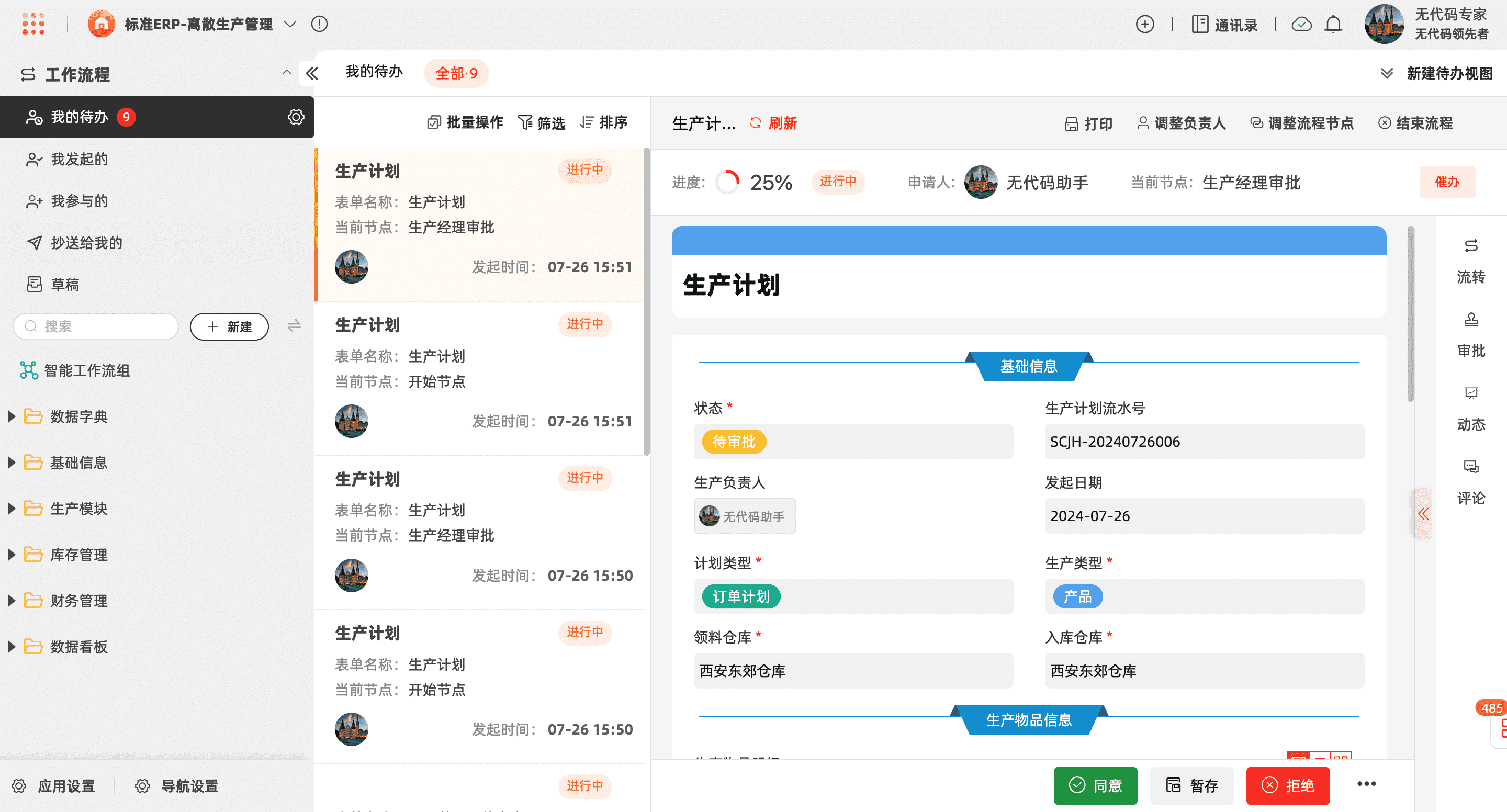Image resolution: width=1507 pixels, height=812 pixels.
Task: Select the 全部·9 tab
Action: 456,73
